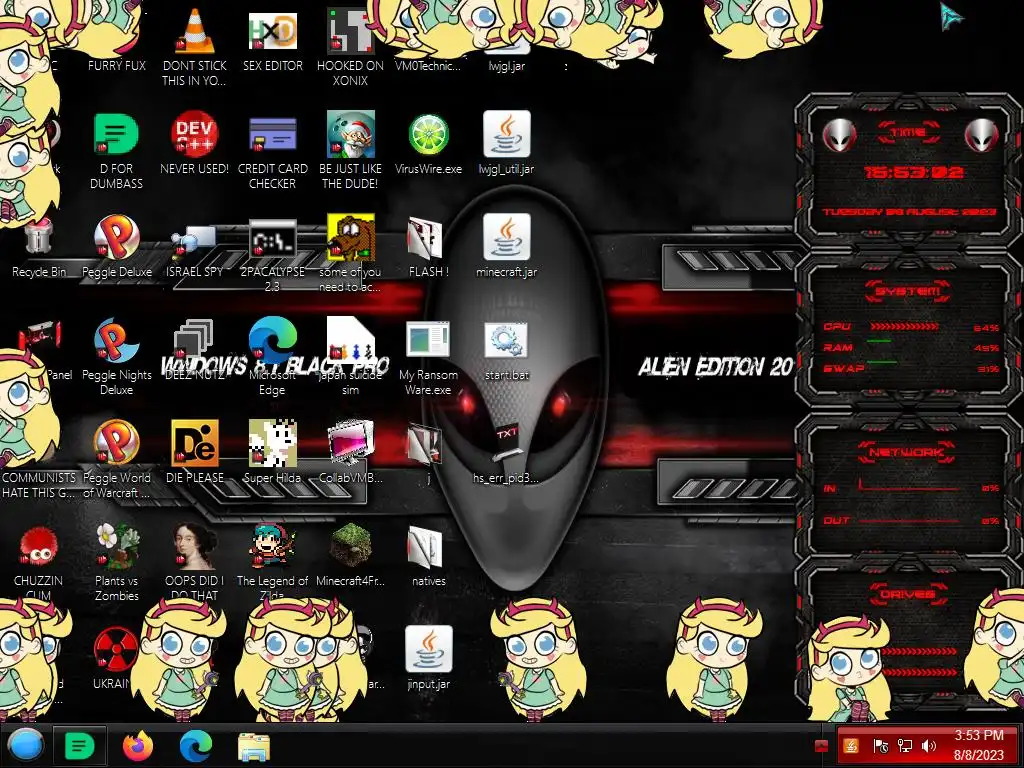Open the VLC cone desktop shortcut

[195, 31]
